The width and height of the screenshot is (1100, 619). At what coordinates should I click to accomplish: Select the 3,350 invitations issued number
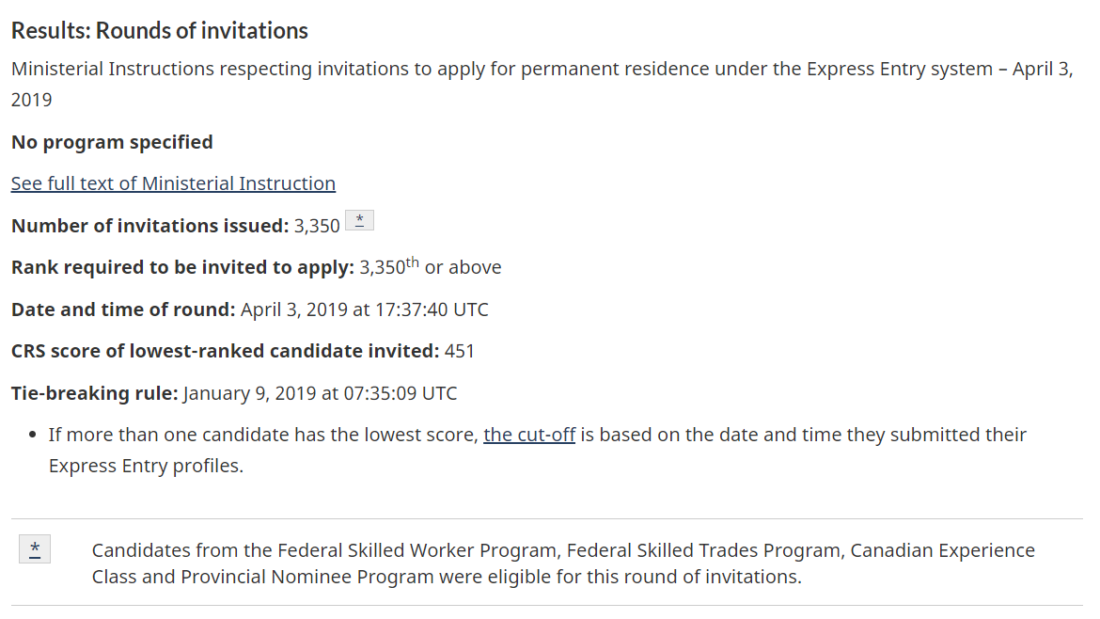point(317,226)
